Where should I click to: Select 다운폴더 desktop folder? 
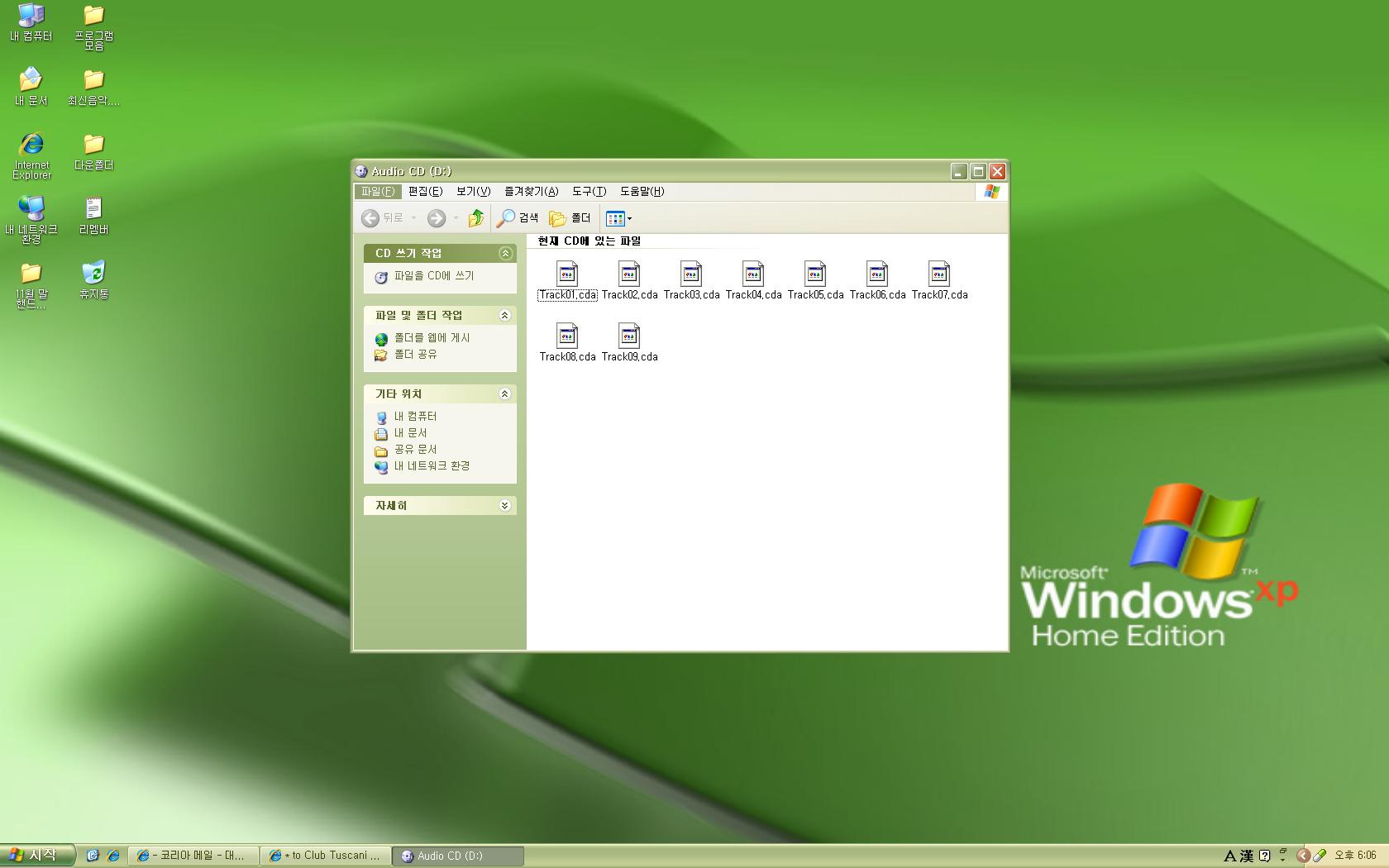coord(93,151)
